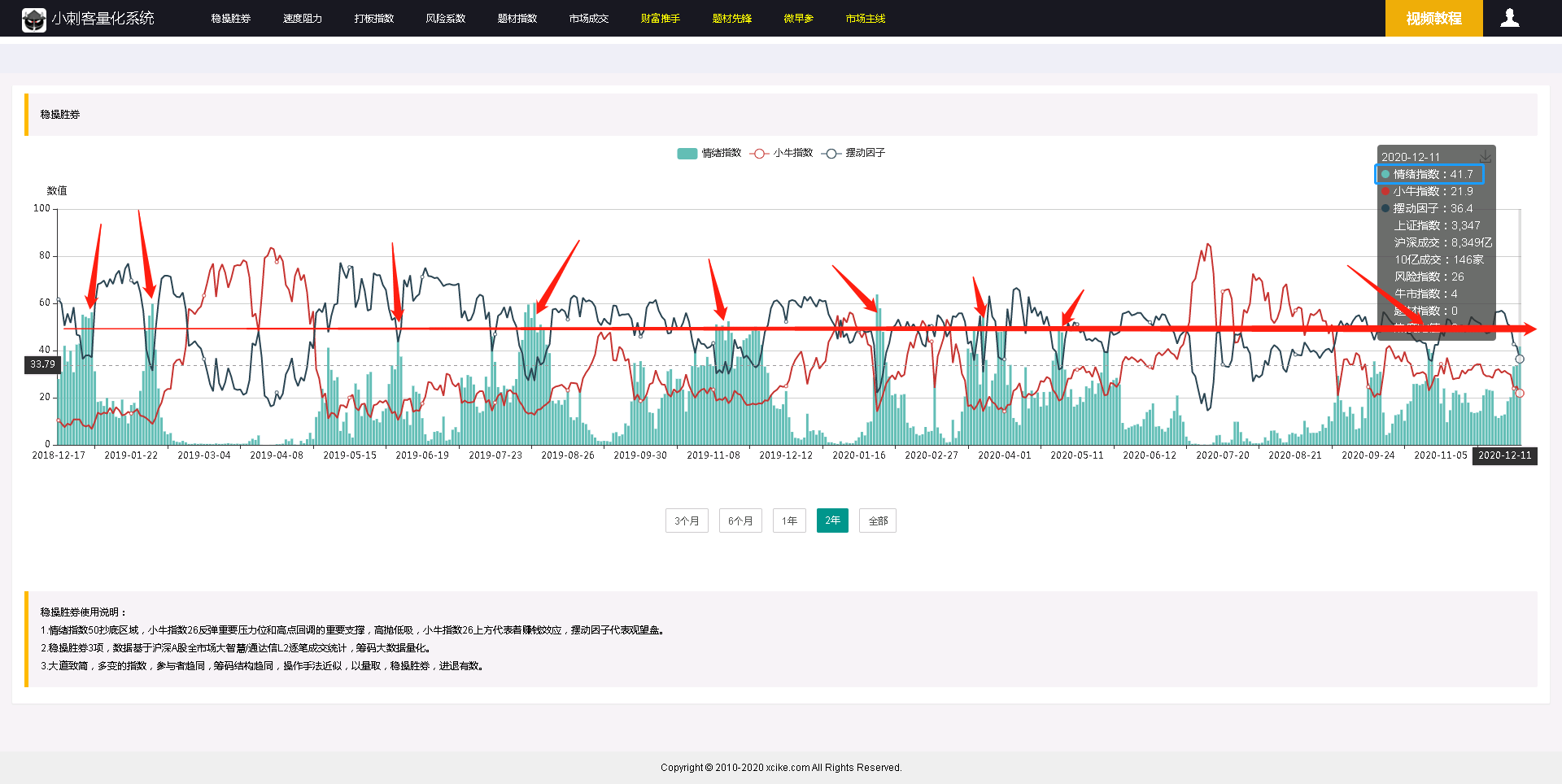Click the 2020-11-05 axis date label

pos(1441,455)
